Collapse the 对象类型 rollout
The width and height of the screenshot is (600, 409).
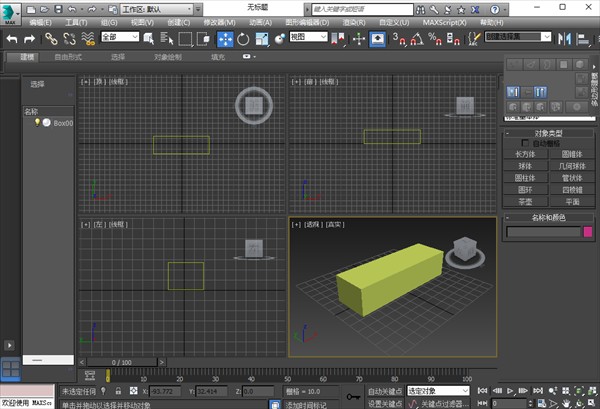click(547, 133)
